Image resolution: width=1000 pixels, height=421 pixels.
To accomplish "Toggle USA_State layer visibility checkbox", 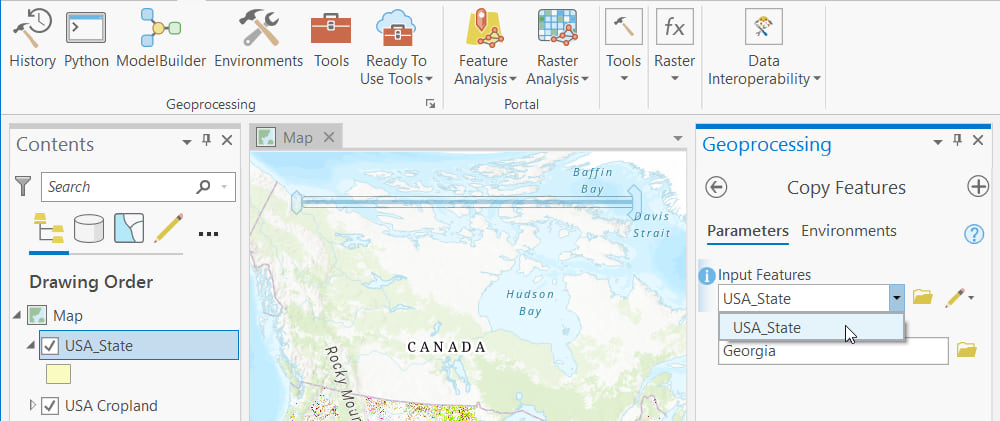I will [50, 346].
